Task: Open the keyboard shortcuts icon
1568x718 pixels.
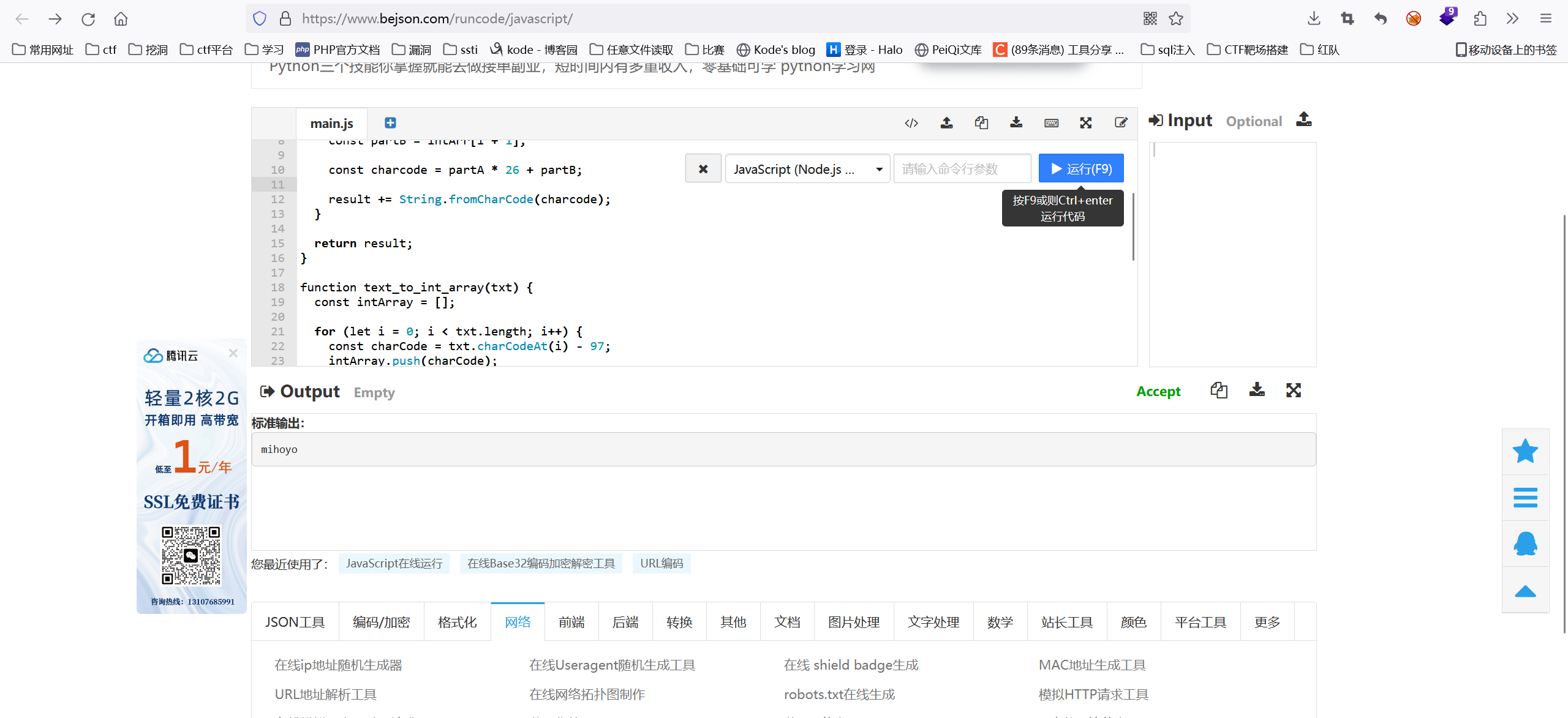Action: [x=1051, y=123]
